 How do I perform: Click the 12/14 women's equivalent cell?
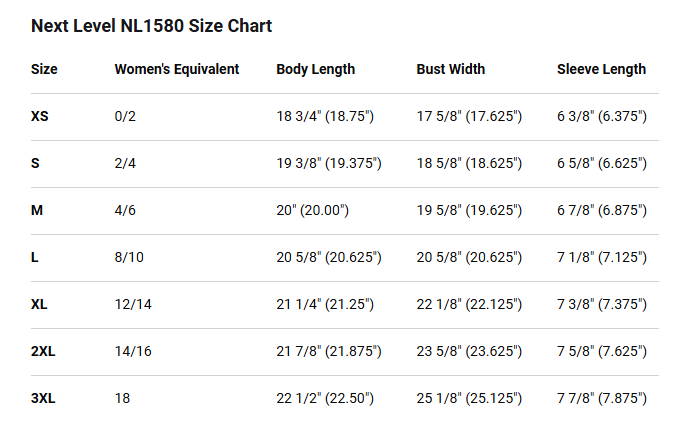(x=133, y=304)
